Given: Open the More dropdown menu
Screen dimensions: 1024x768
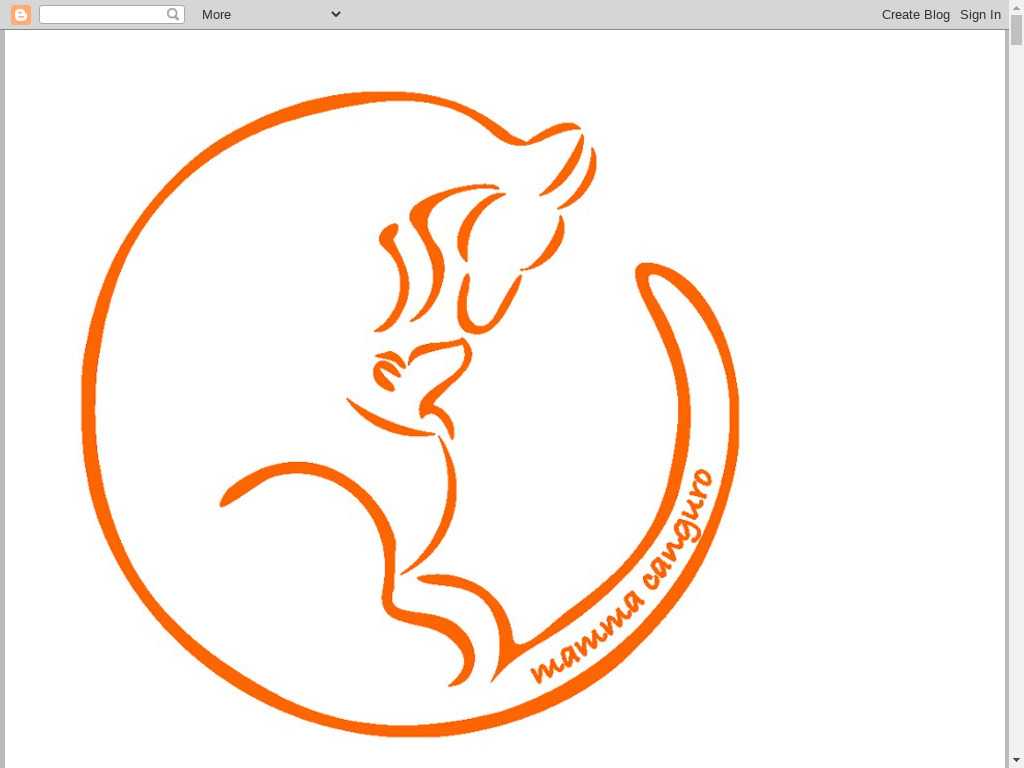Looking at the screenshot, I should tap(216, 14).
